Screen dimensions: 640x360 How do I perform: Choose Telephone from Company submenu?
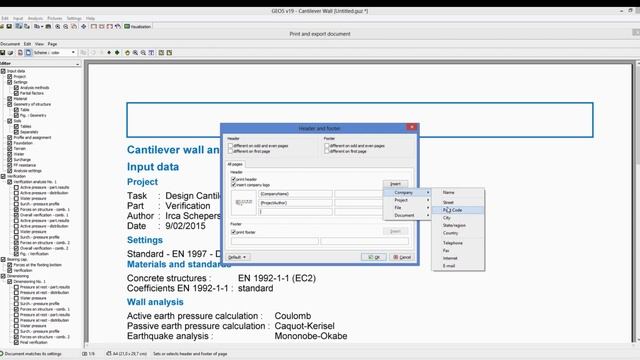tap(458, 243)
